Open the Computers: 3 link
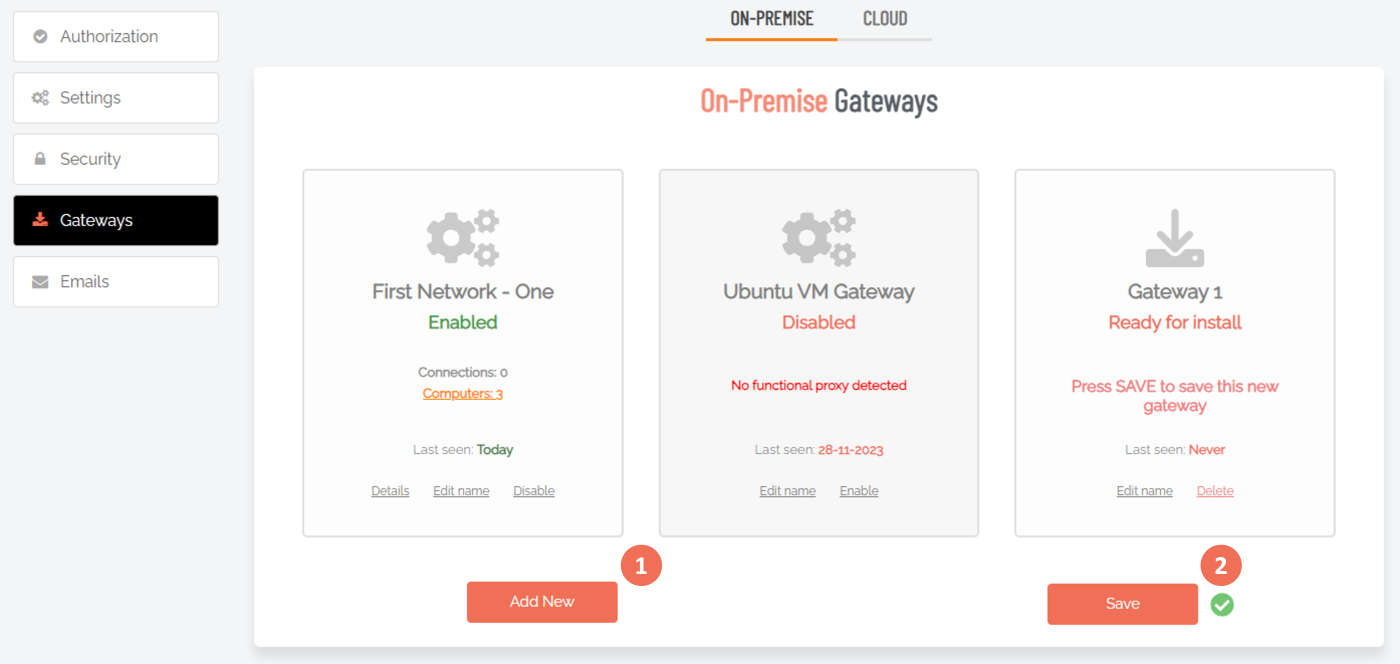 point(463,394)
